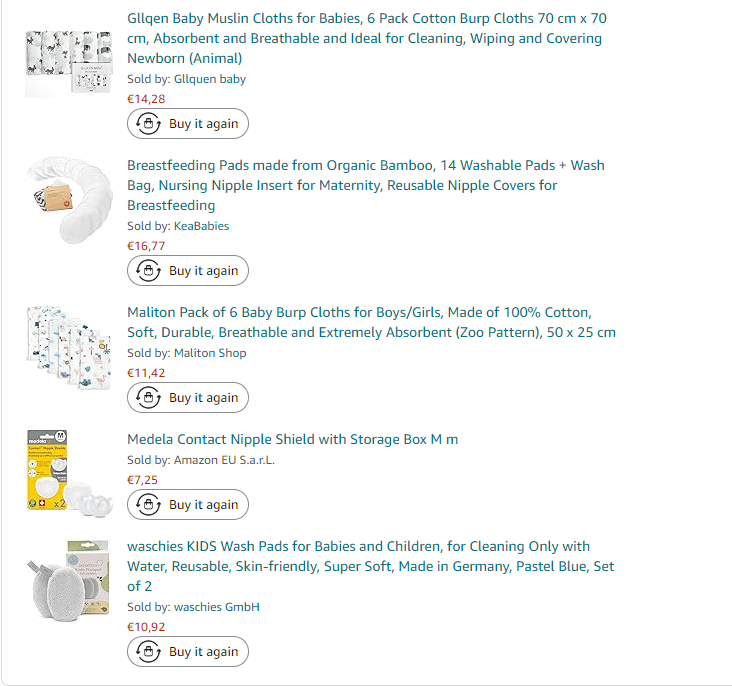732x686 pixels.
Task: View Maliton burp cloths product thumbnail
Action: point(69,345)
